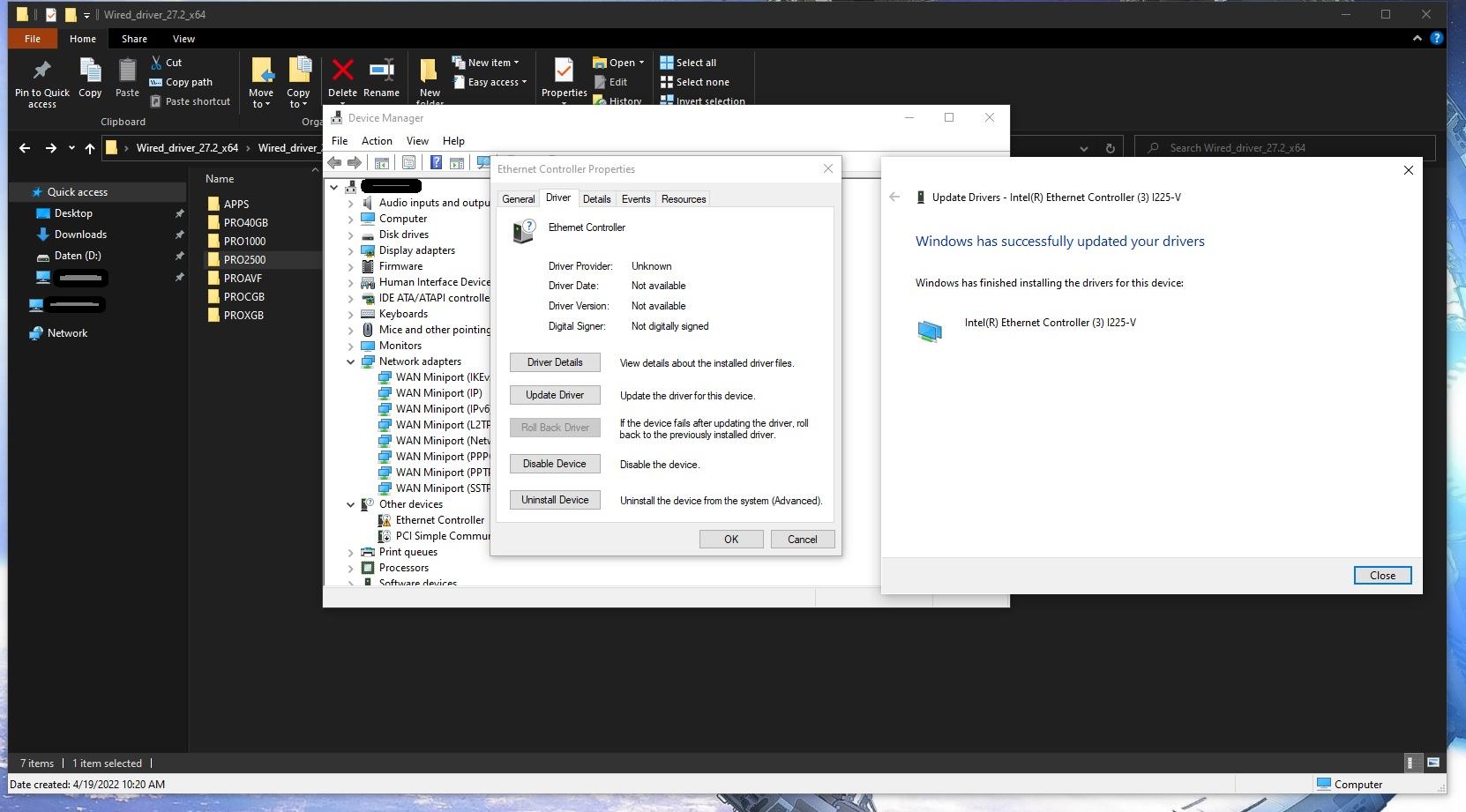
Task: Click the Paste icon in Explorer ribbon
Action: 127,71
